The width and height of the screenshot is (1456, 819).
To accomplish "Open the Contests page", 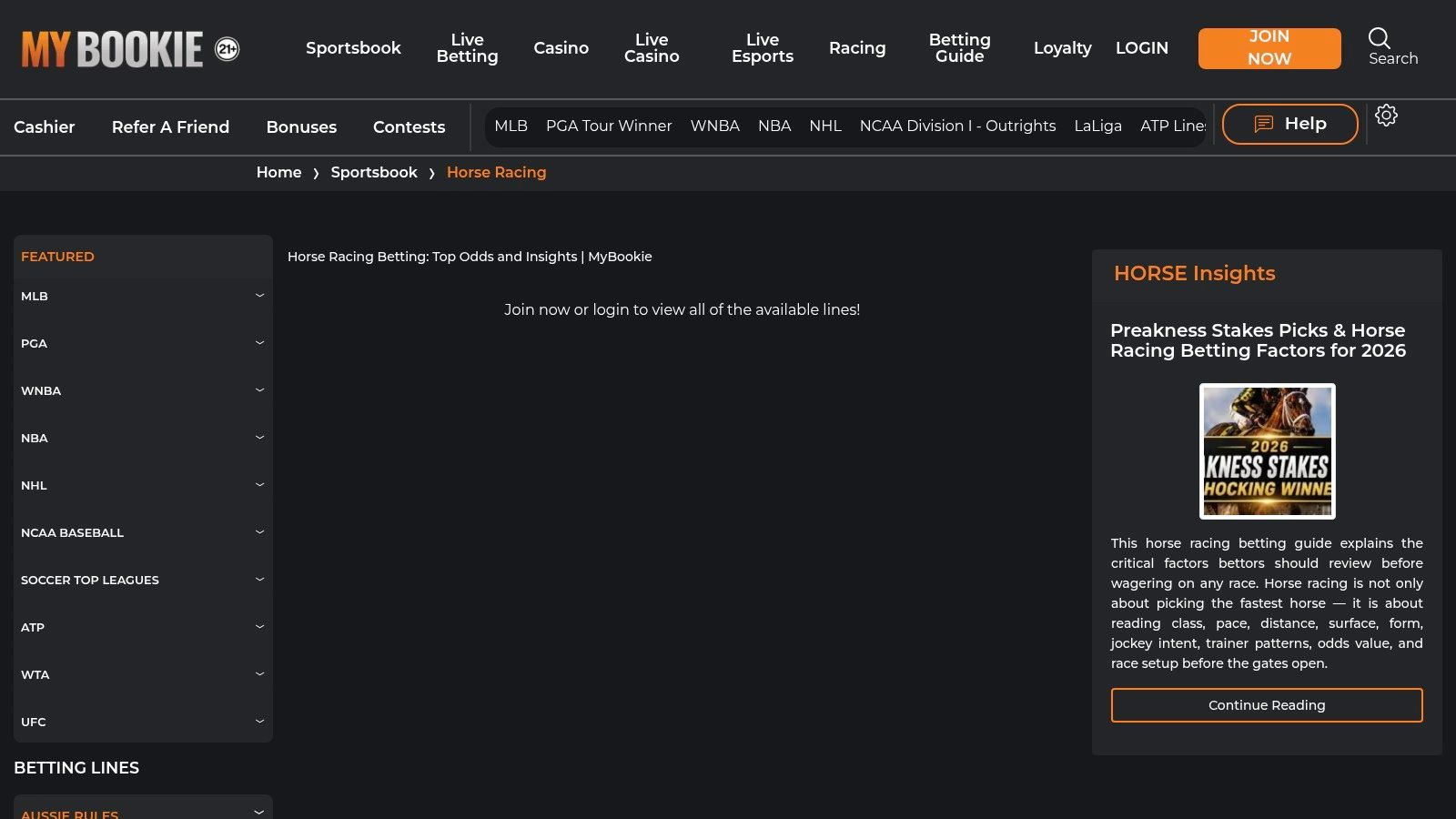I will [x=409, y=127].
